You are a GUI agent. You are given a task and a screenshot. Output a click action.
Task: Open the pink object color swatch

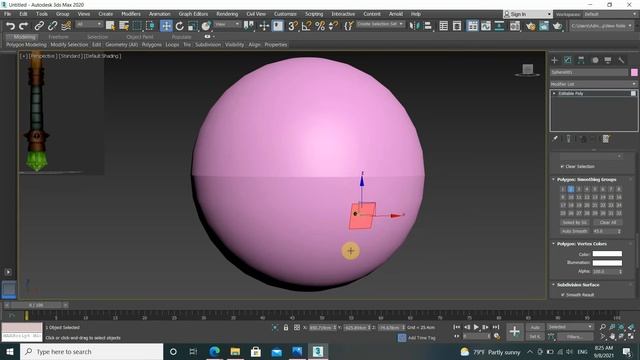[x=634, y=72]
